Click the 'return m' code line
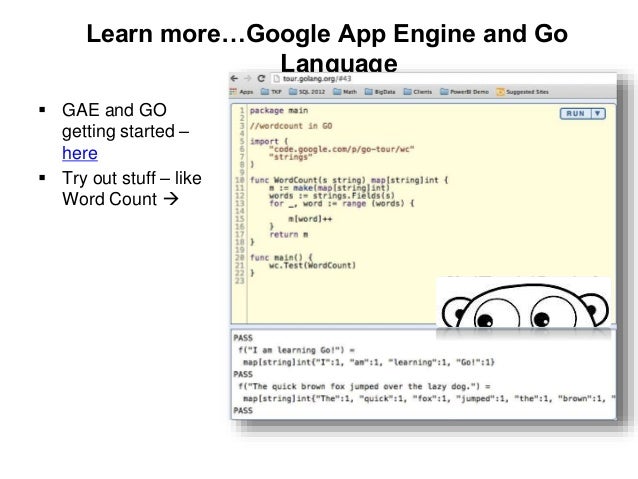 coord(288,234)
